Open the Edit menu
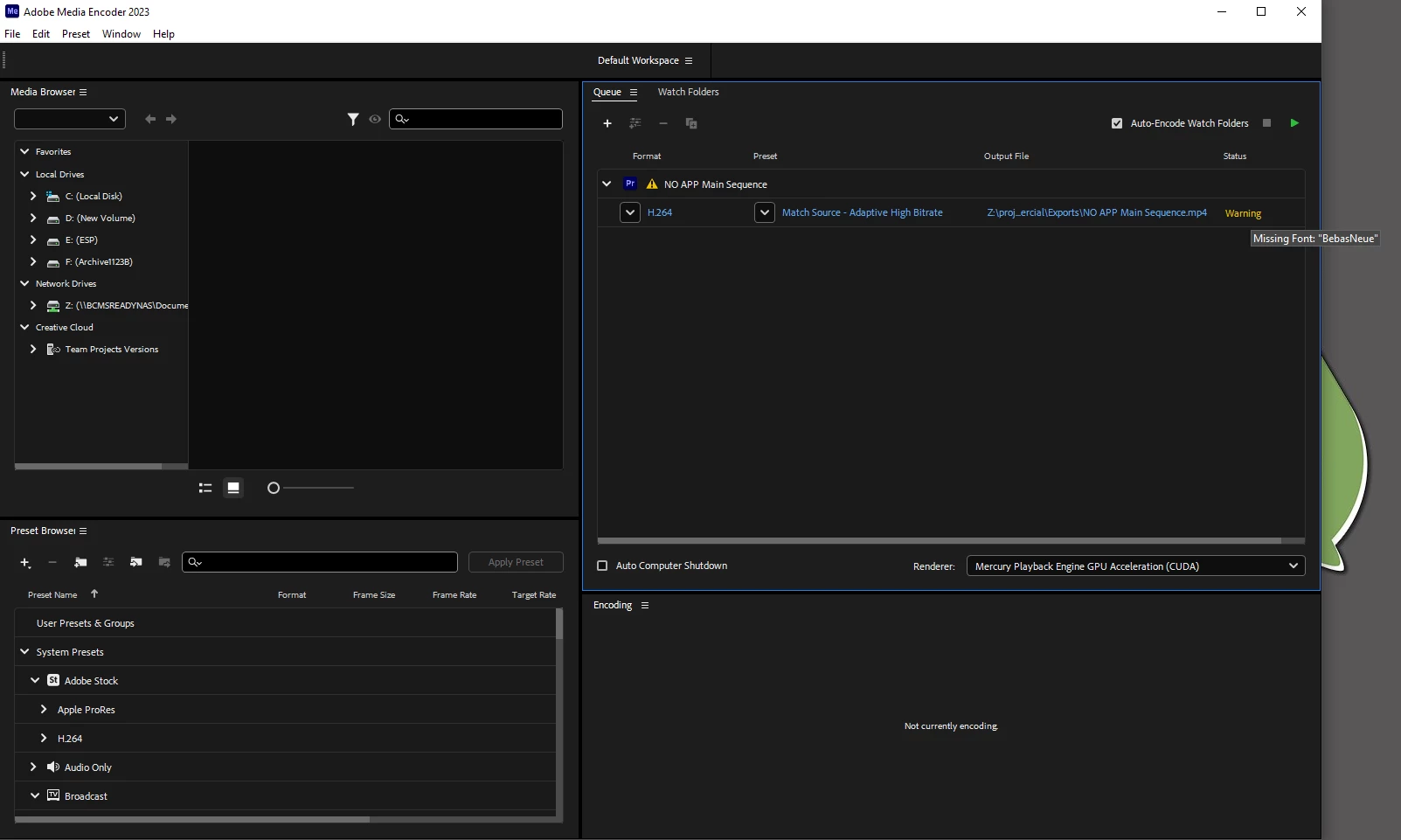Screen dimensions: 1401x840 pyautogui.click(x=41, y=34)
